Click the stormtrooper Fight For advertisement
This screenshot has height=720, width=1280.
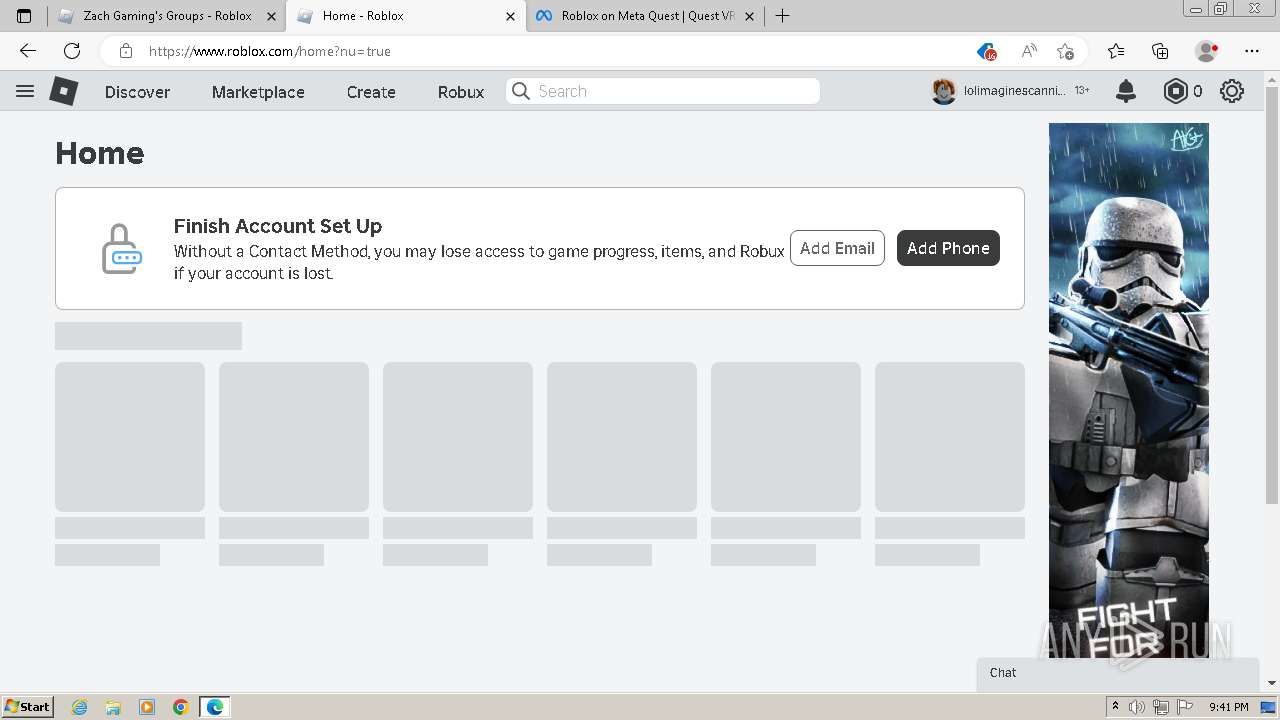click(1129, 390)
